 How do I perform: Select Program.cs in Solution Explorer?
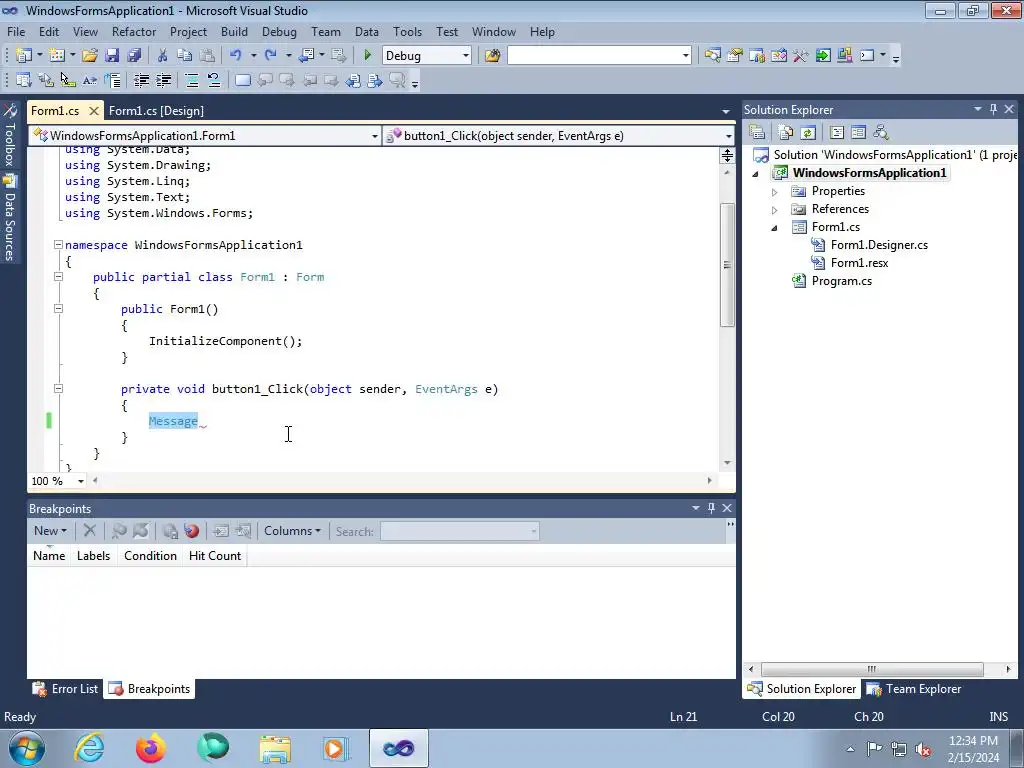pos(841,281)
